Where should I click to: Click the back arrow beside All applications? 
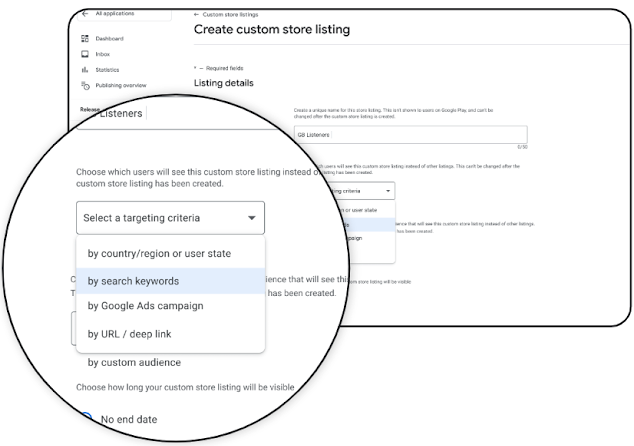(85, 13)
